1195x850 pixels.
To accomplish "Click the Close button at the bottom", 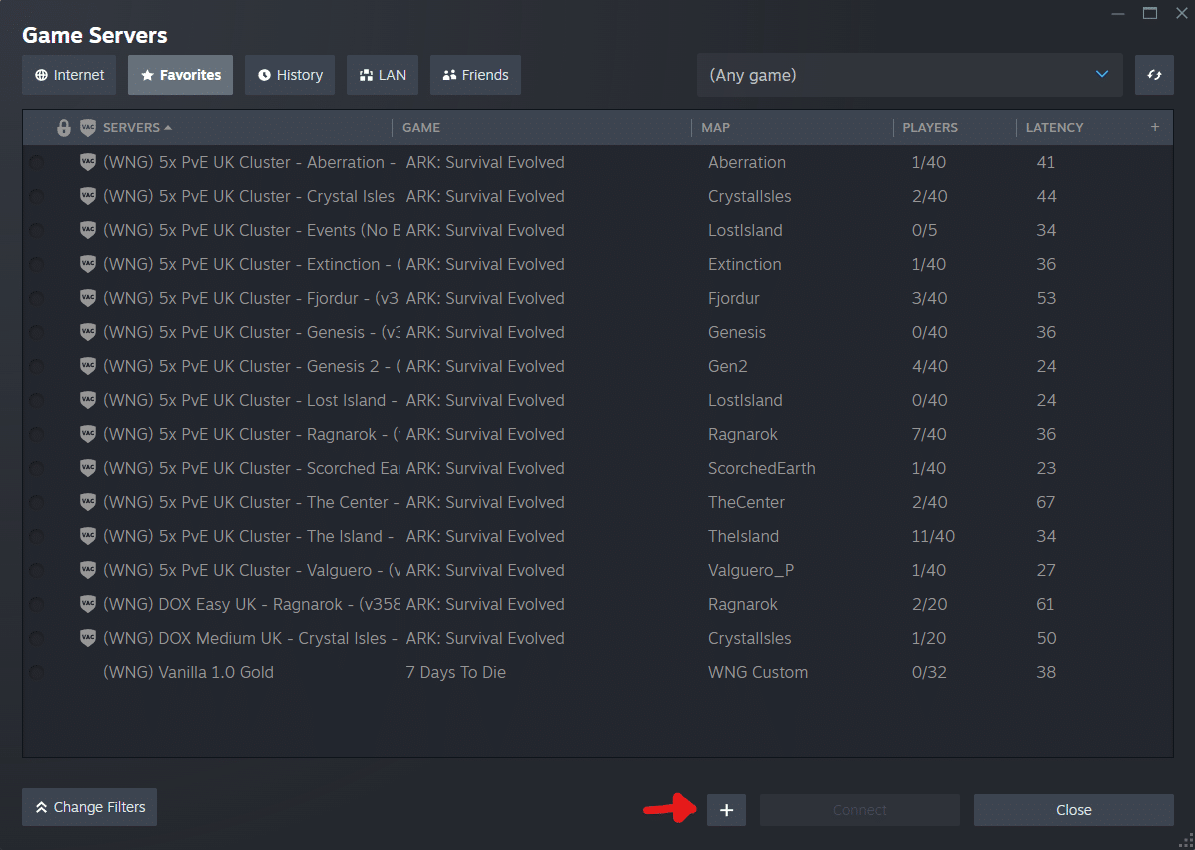I will [x=1074, y=810].
